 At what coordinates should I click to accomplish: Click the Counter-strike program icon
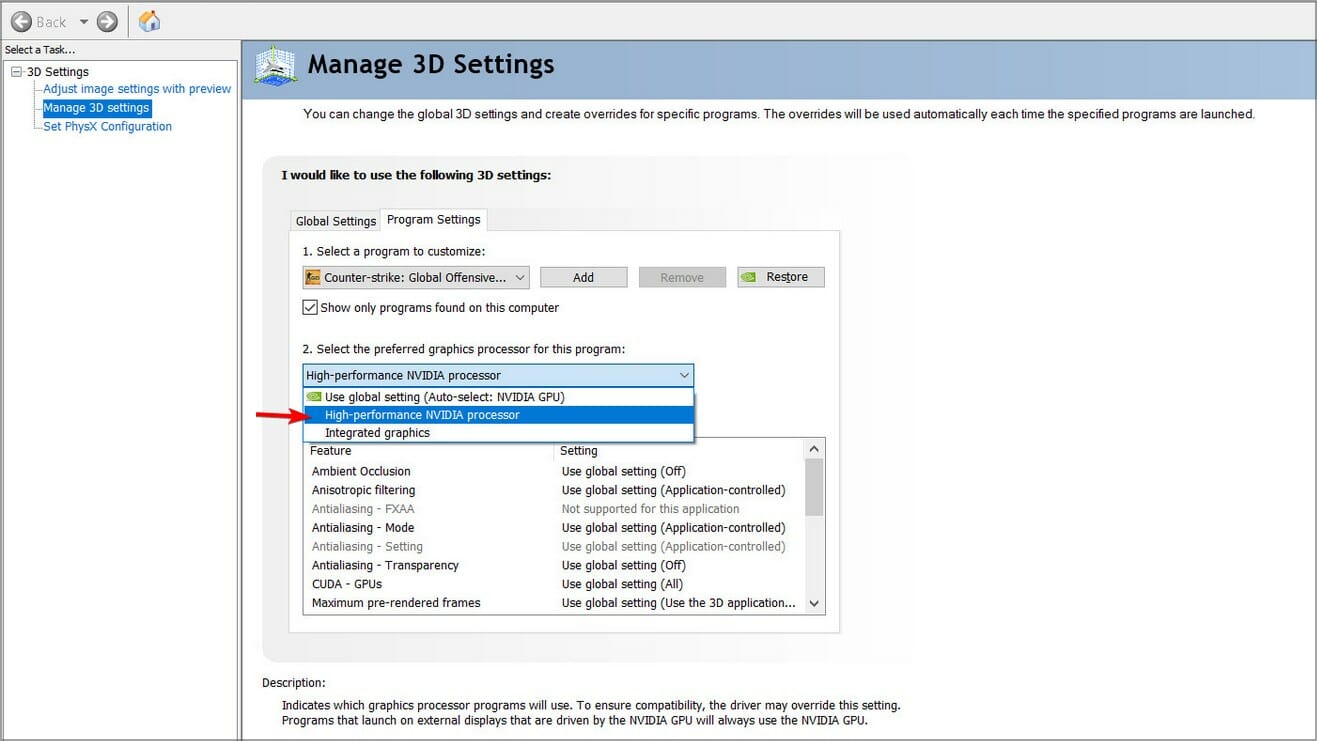pos(313,277)
